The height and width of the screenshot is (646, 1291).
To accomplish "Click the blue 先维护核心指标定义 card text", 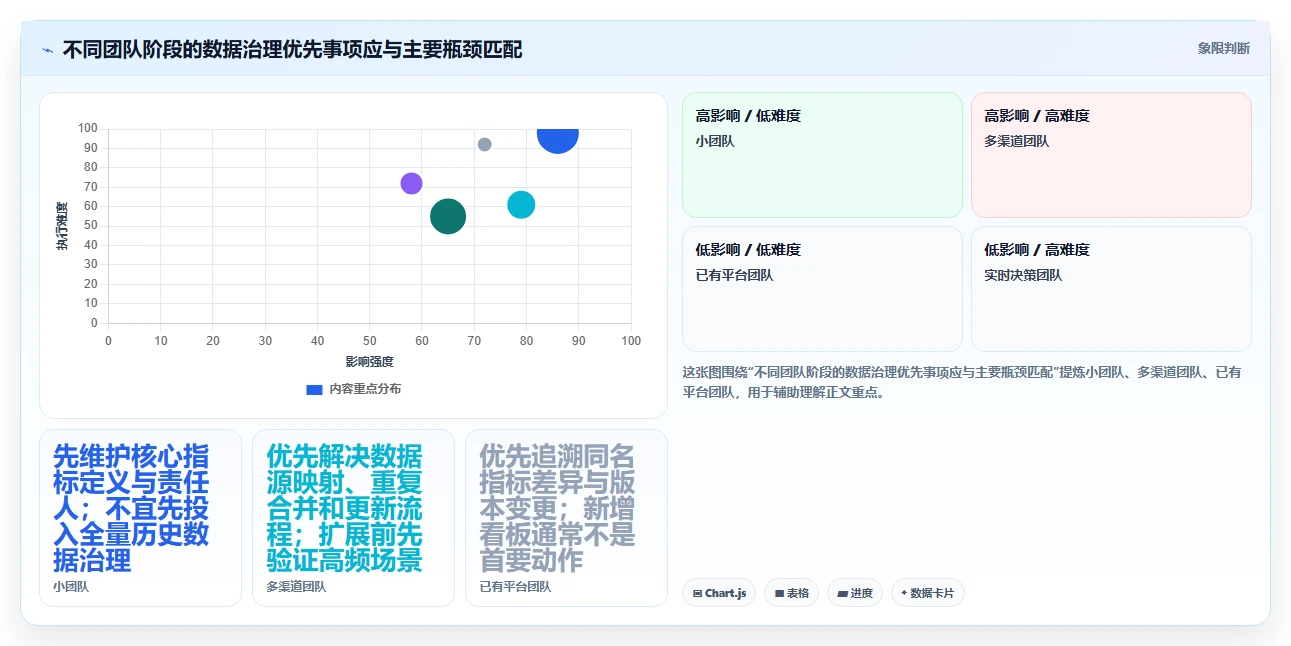I will click(x=131, y=508).
